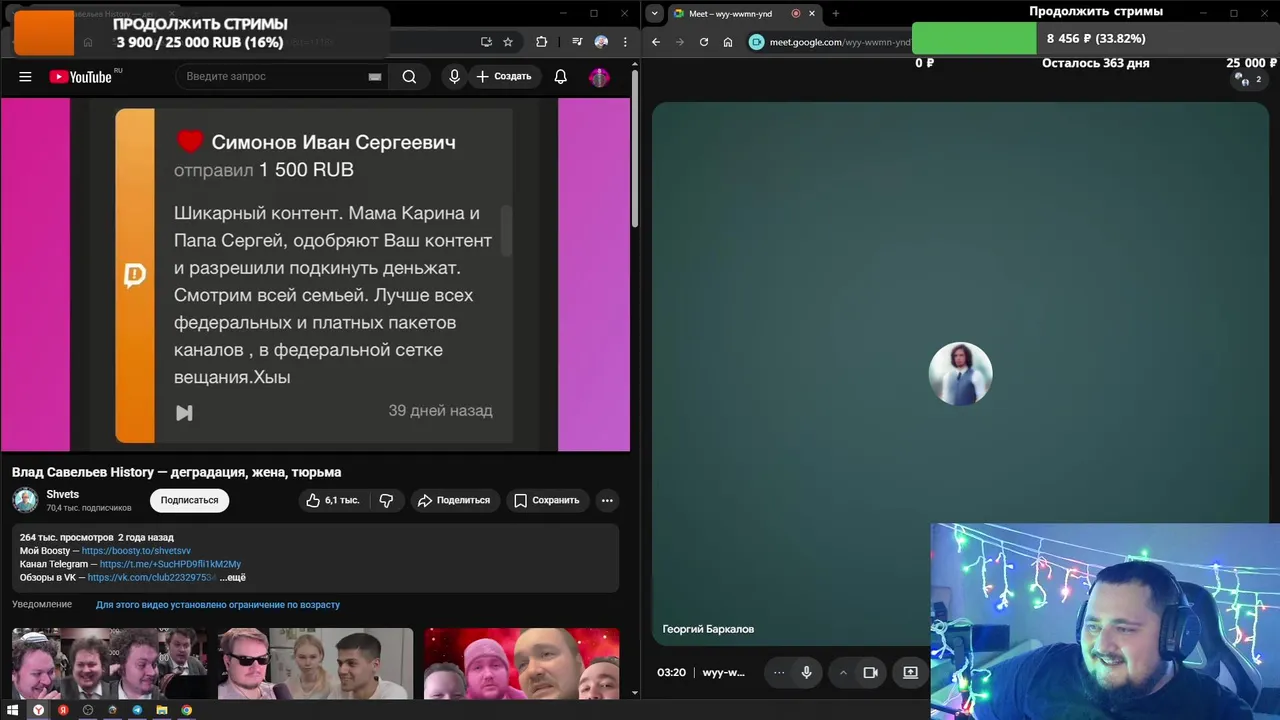Image resolution: width=1280 pixels, height=720 pixels.
Task: Click the YouTube search magnifier button
Action: coord(409,77)
